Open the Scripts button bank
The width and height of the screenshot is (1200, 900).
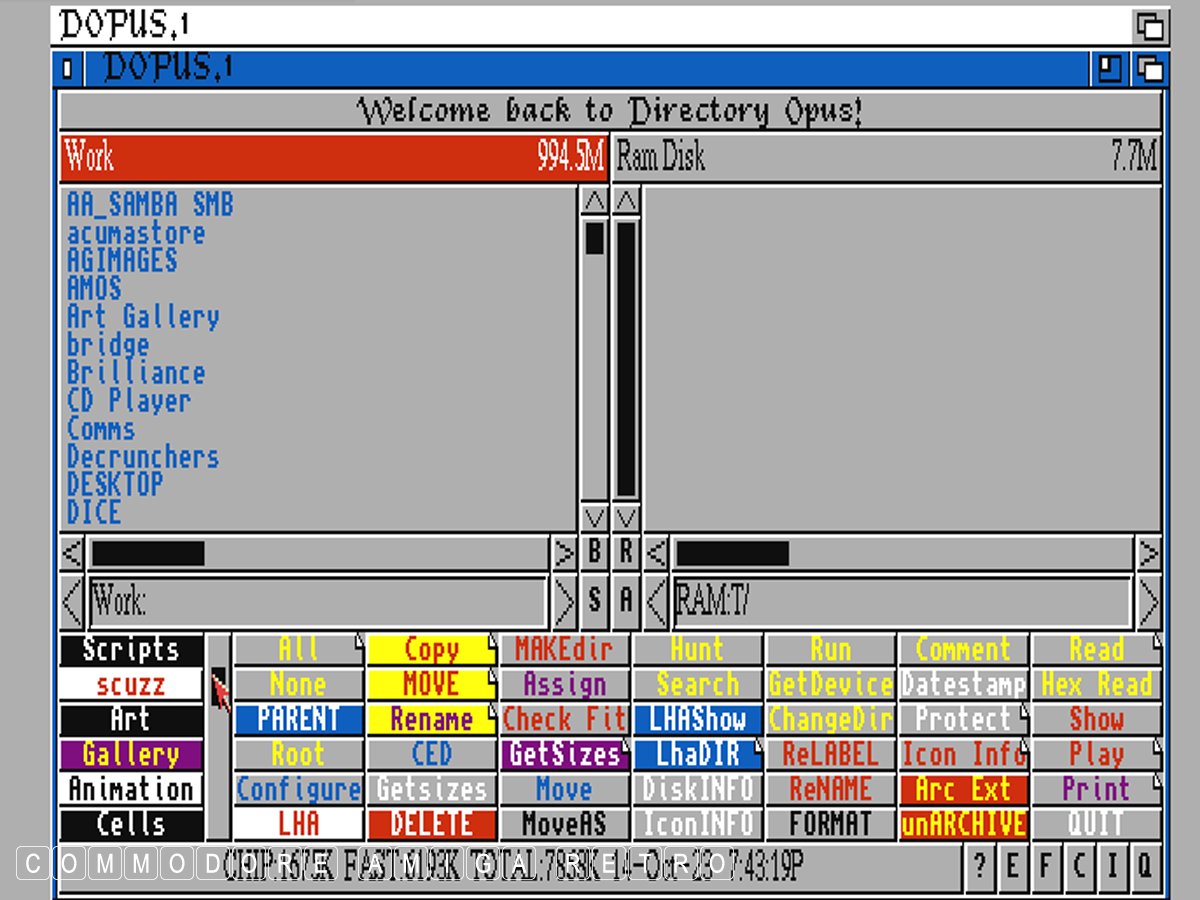[131, 650]
